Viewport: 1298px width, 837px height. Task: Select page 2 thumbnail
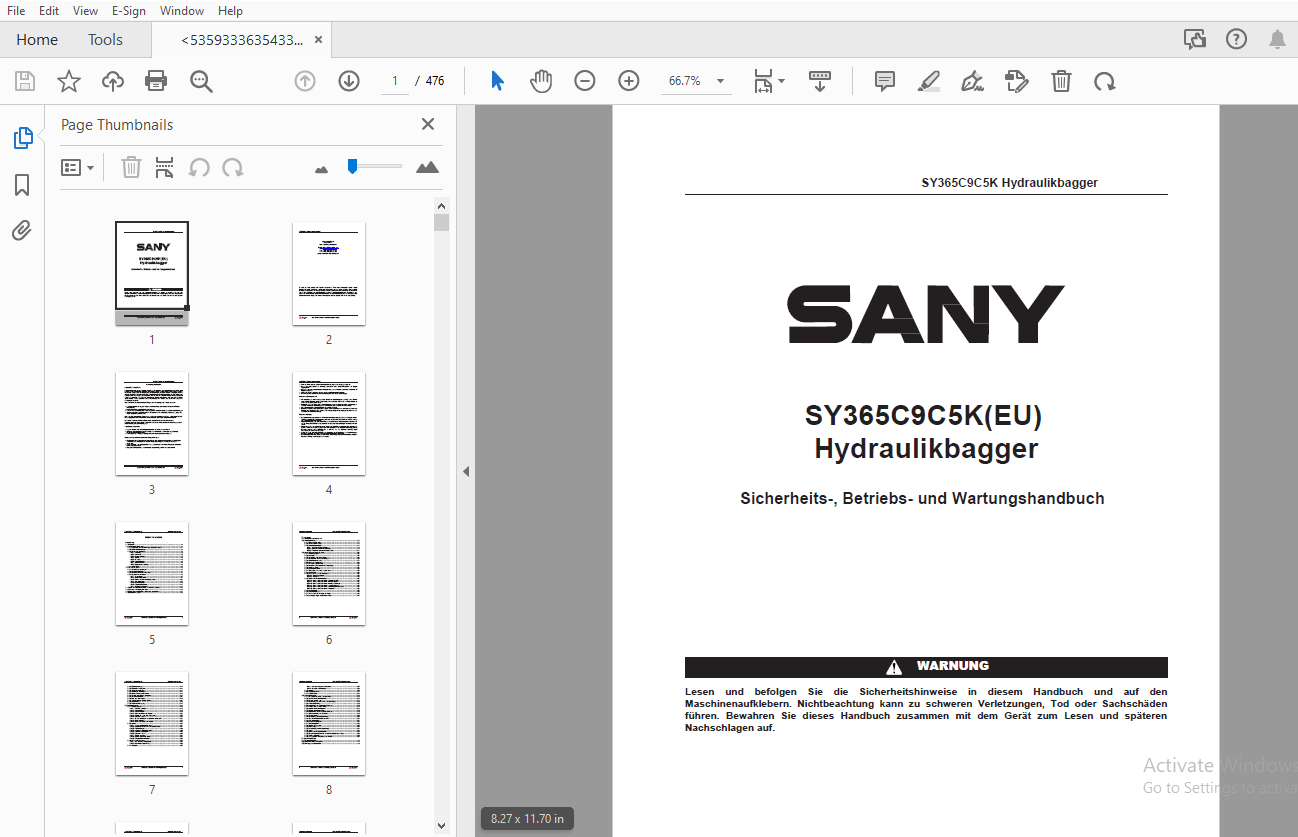coord(329,273)
